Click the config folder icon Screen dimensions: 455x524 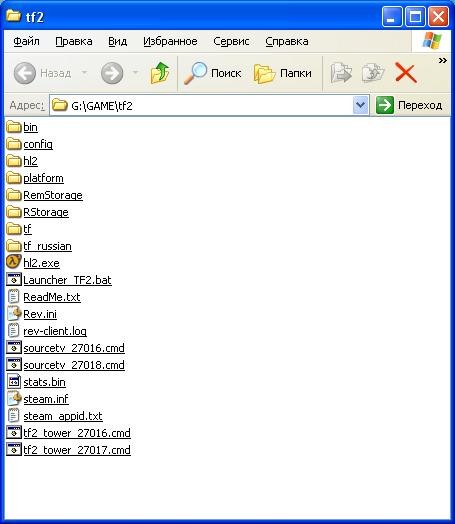coord(14,144)
